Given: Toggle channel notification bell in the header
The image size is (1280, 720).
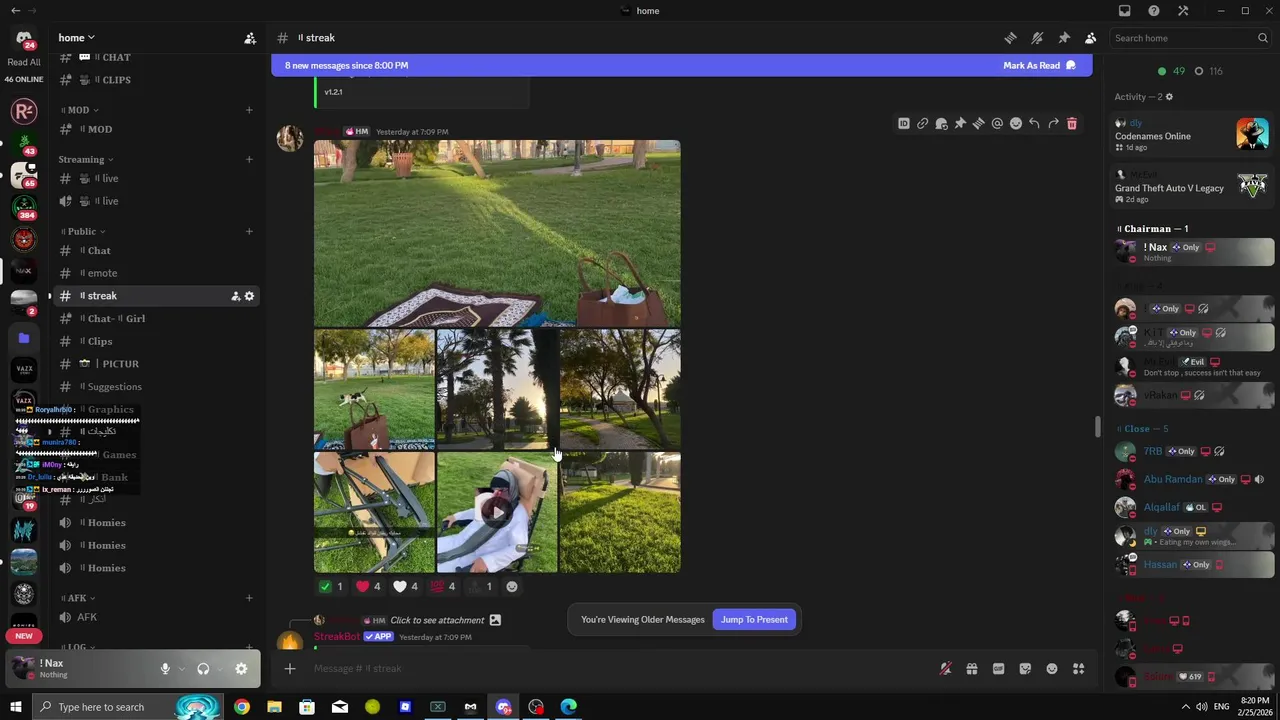Looking at the screenshot, I should pyautogui.click(x=1037, y=38).
